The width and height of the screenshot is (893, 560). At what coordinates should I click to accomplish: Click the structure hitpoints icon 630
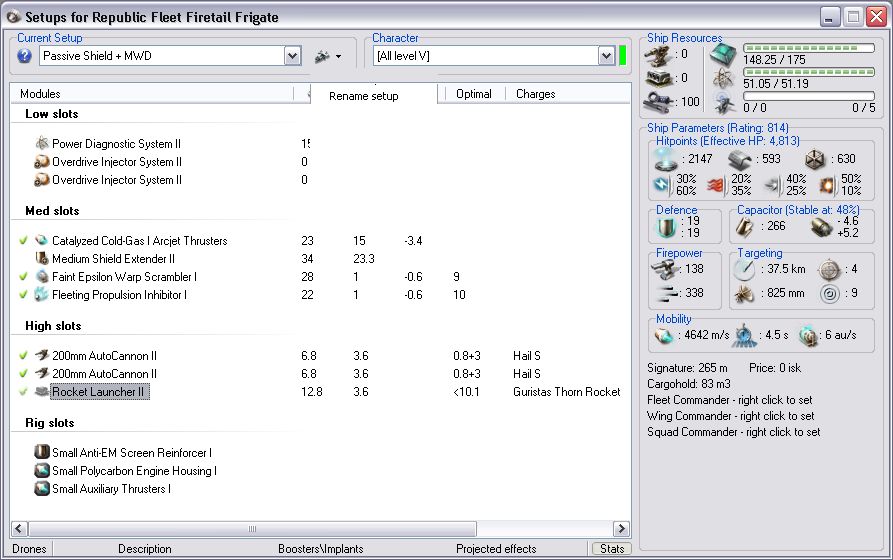point(815,160)
